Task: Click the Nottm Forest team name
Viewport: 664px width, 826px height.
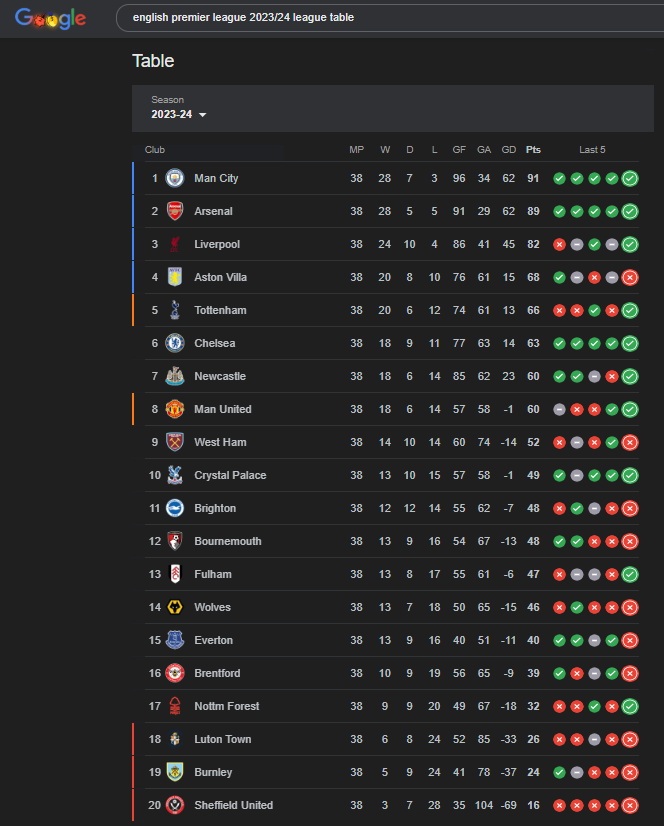Action: coord(227,706)
